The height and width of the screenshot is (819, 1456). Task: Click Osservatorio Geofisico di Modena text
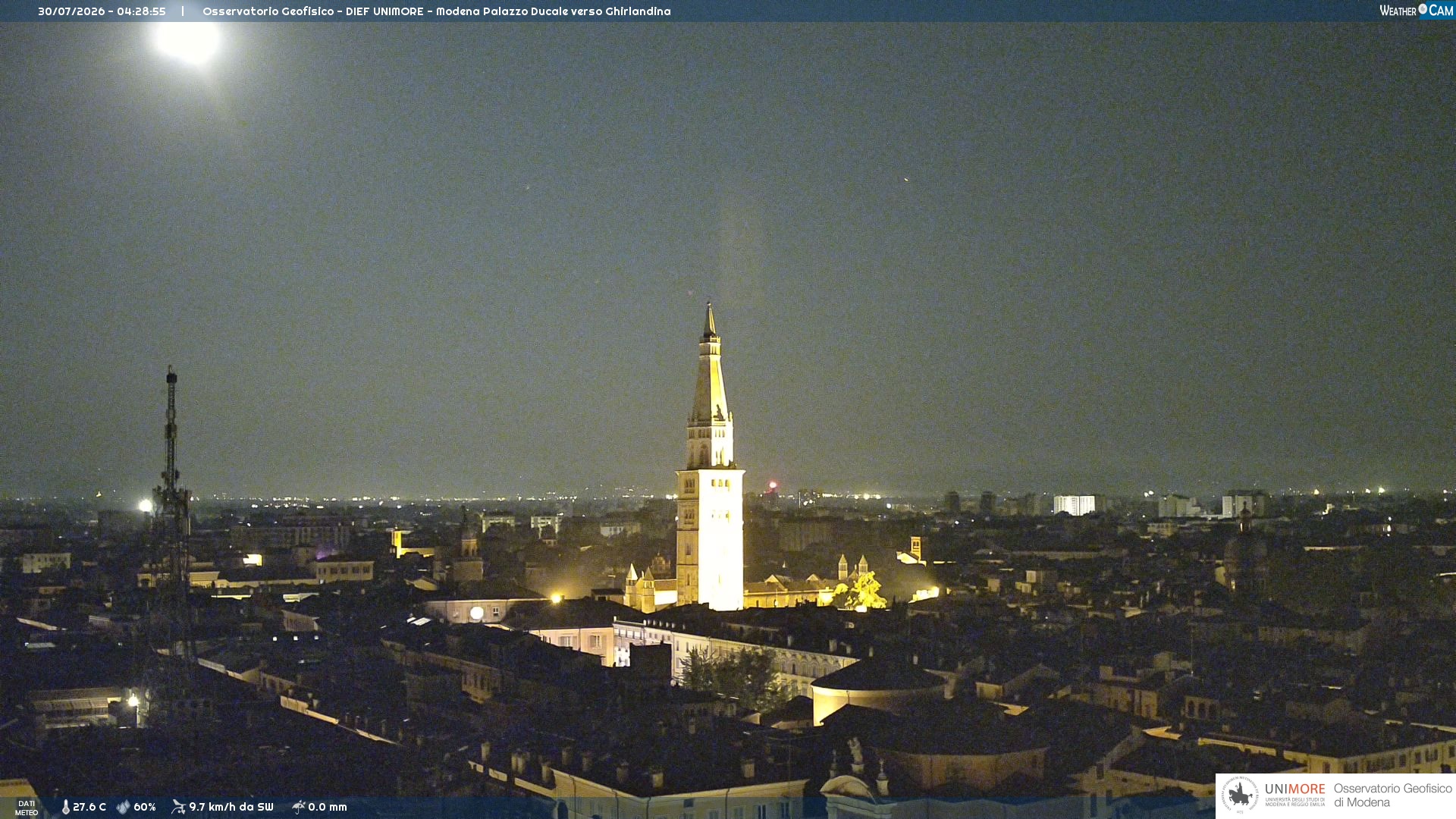point(1393,795)
